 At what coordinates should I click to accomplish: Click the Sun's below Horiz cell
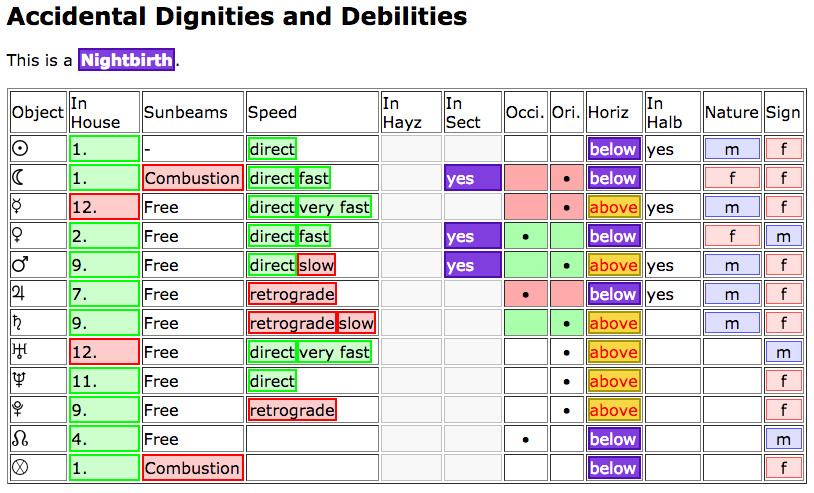[614, 149]
